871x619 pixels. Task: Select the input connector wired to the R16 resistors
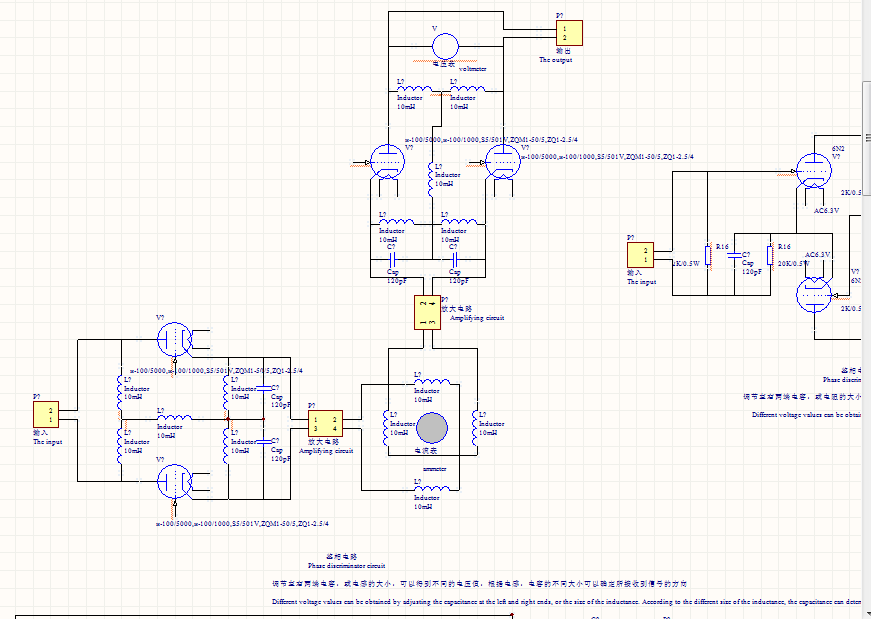[x=640, y=255]
